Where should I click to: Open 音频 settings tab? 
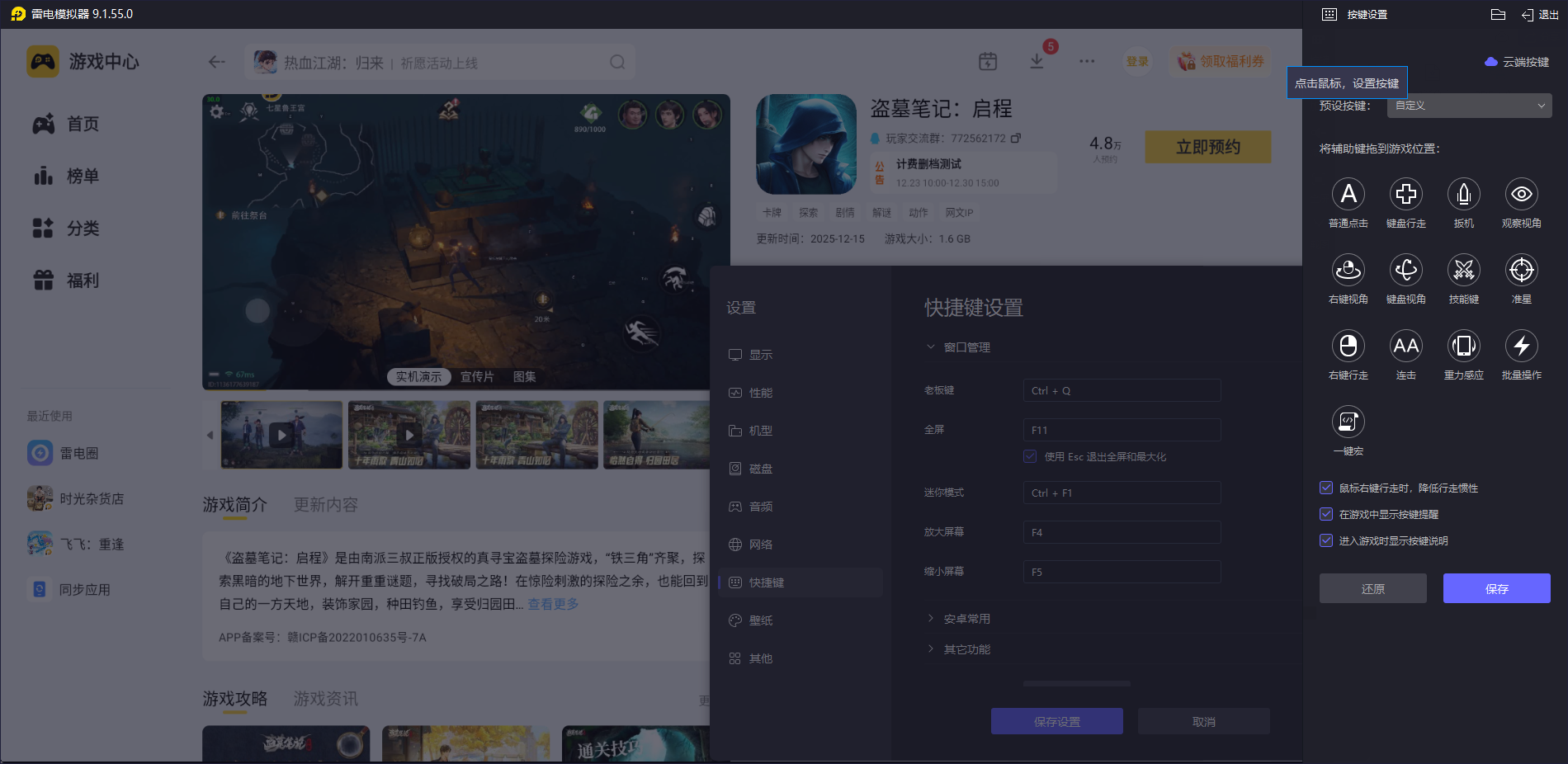coord(801,507)
